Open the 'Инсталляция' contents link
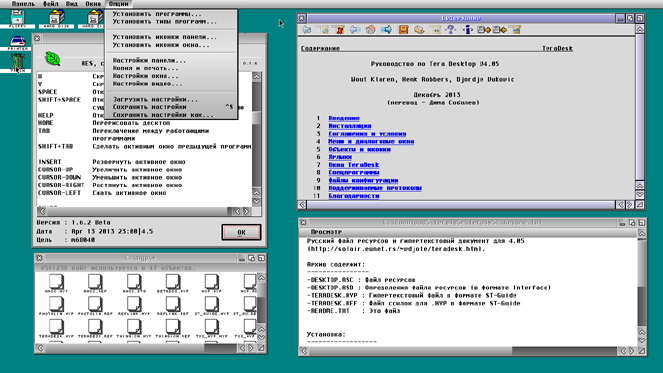Image resolution: width=663 pixels, height=373 pixels. coord(350,126)
